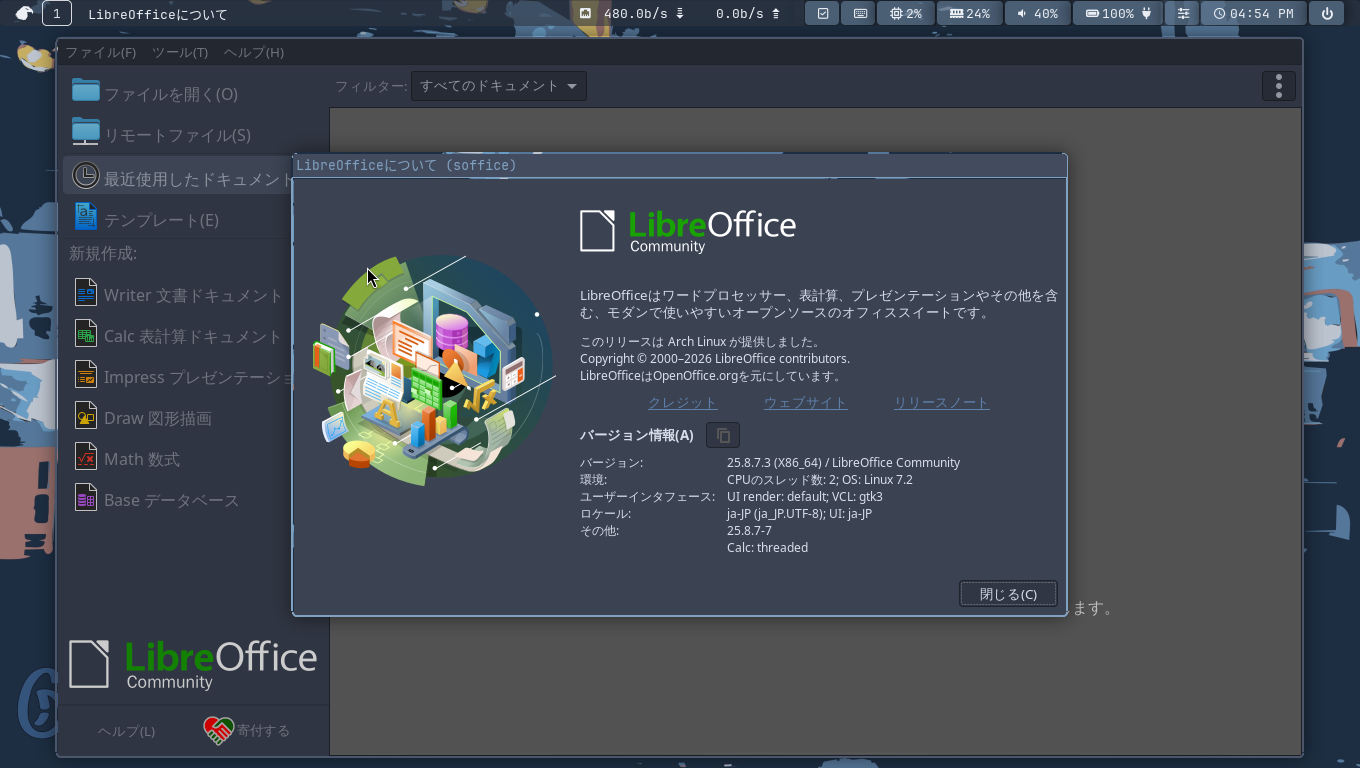Click the clock showing 04:54 PM
This screenshot has height=768, width=1360.
pos(1253,14)
